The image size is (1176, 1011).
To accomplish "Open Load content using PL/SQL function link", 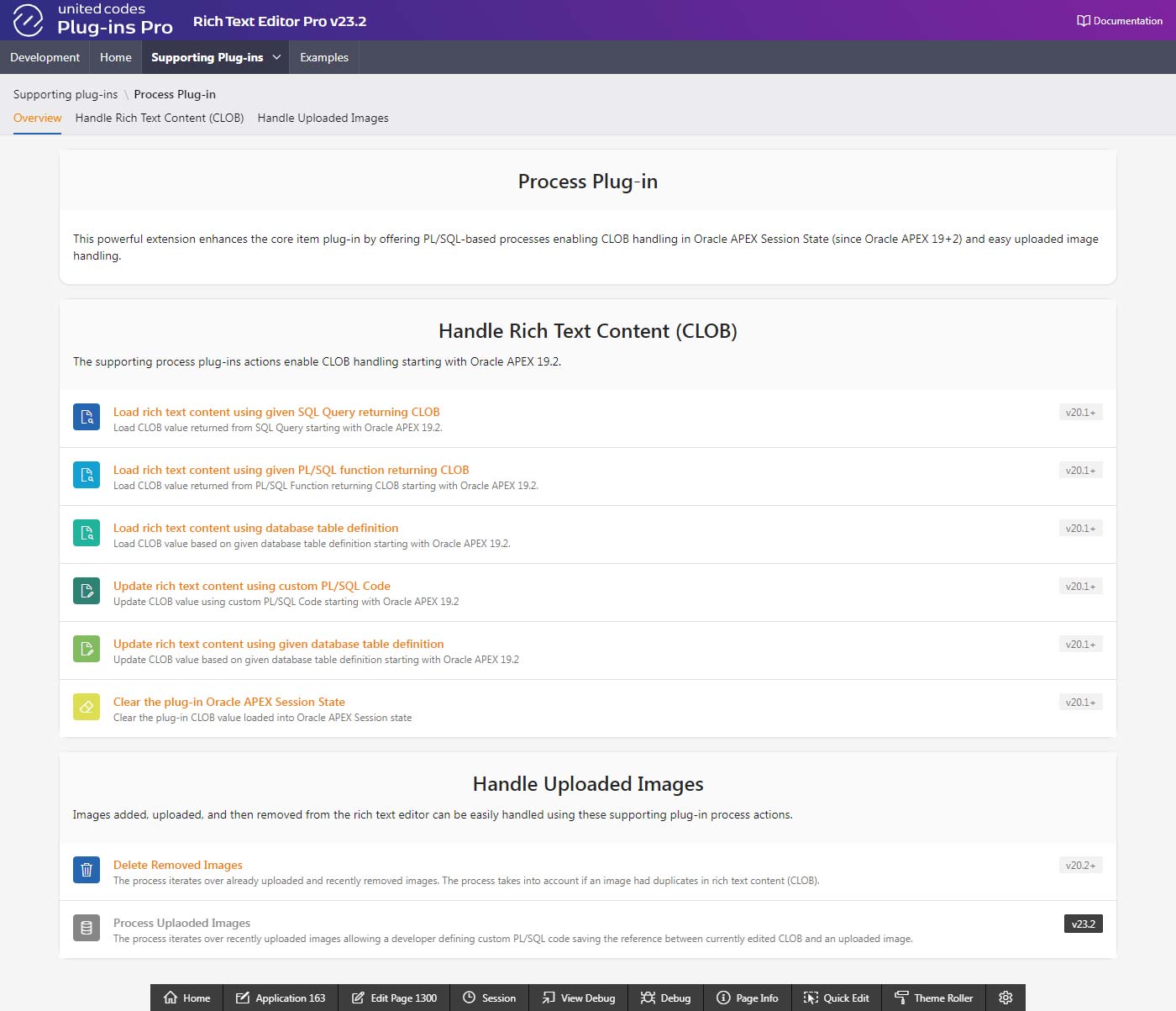I will tap(291, 470).
